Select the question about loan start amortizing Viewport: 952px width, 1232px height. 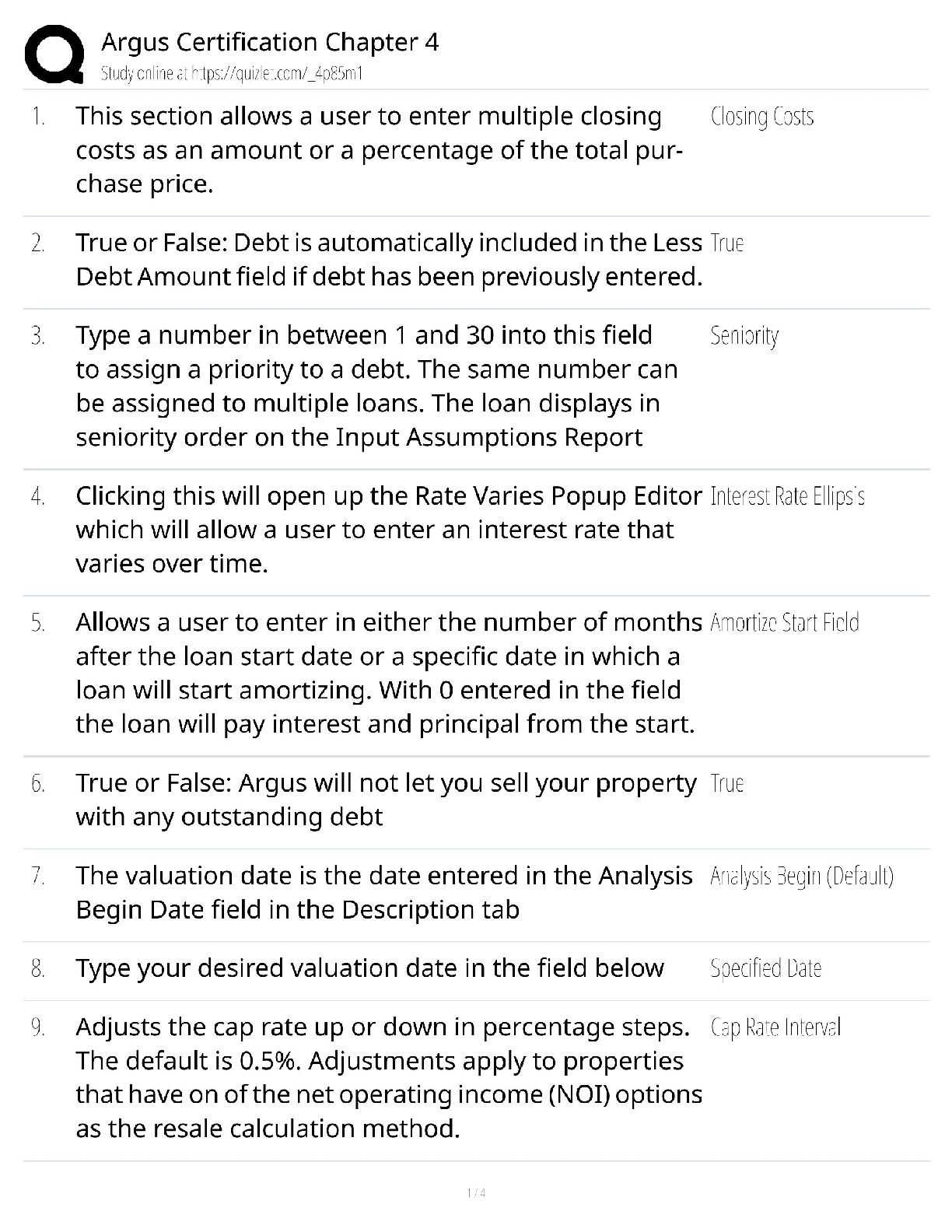[x=388, y=674]
